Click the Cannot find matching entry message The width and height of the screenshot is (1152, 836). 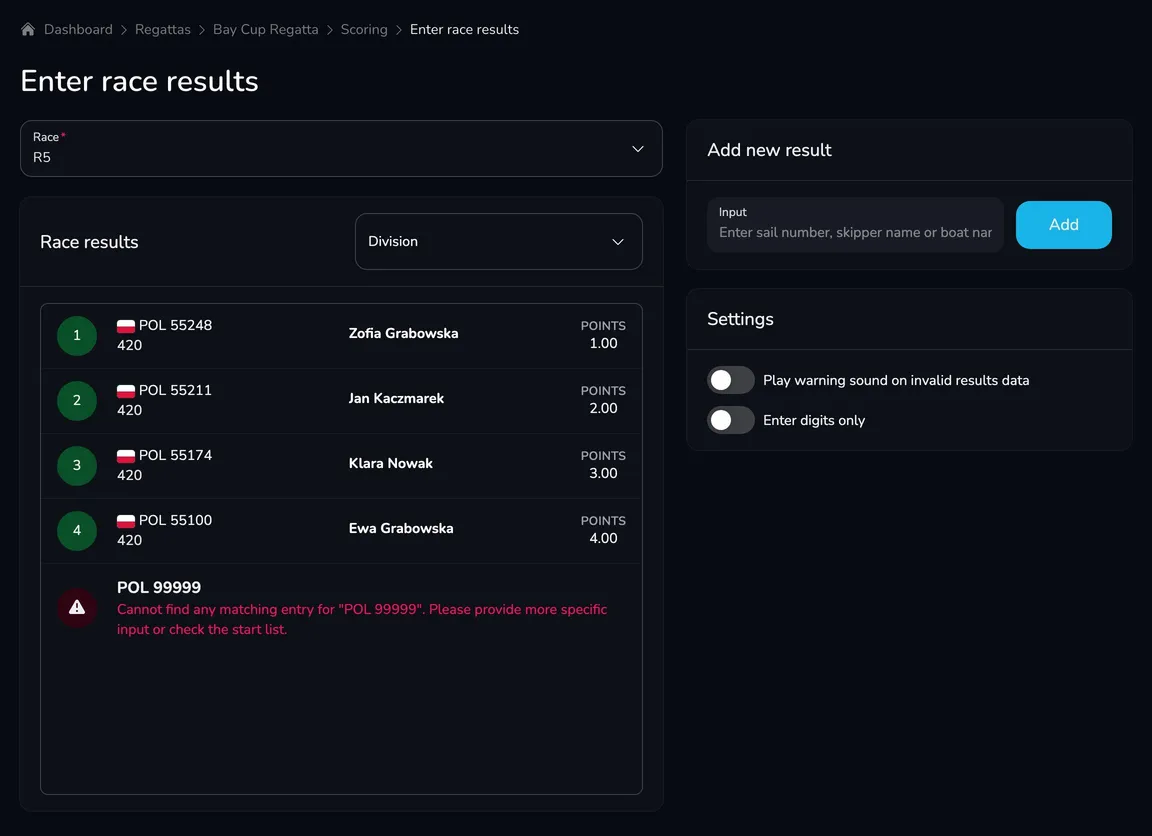coord(361,619)
